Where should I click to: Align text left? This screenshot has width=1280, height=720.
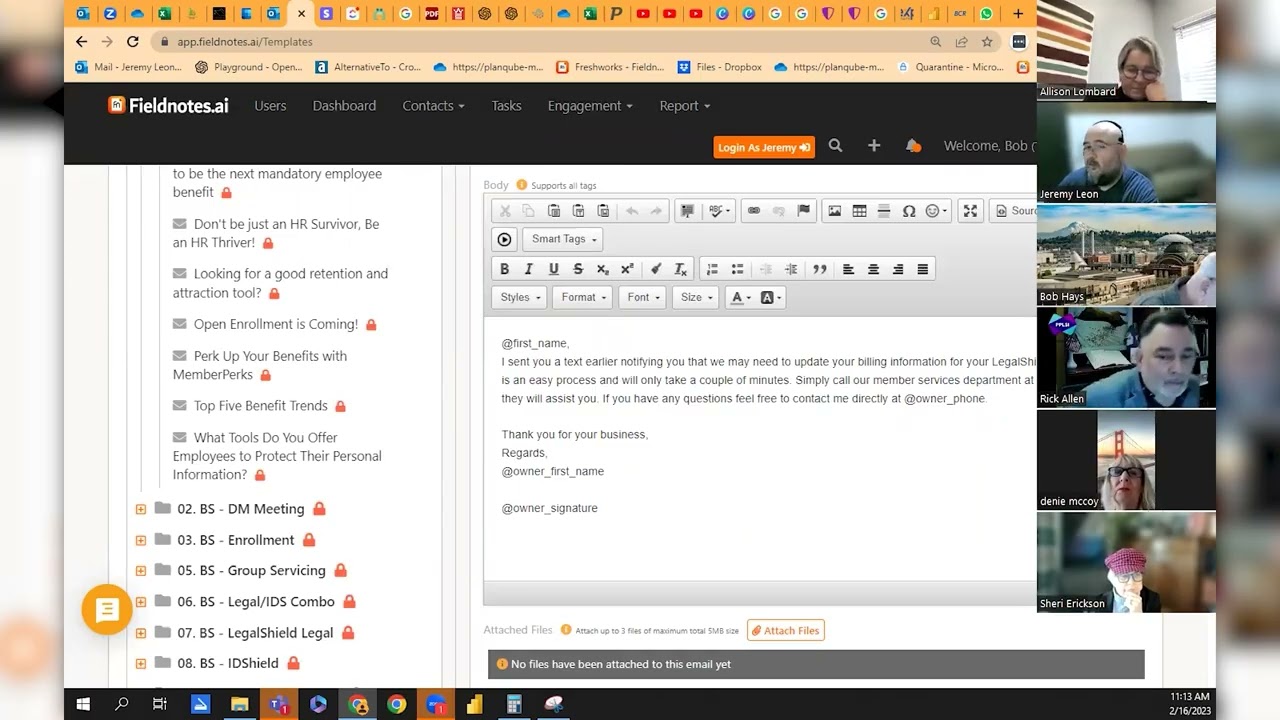pos(848,269)
